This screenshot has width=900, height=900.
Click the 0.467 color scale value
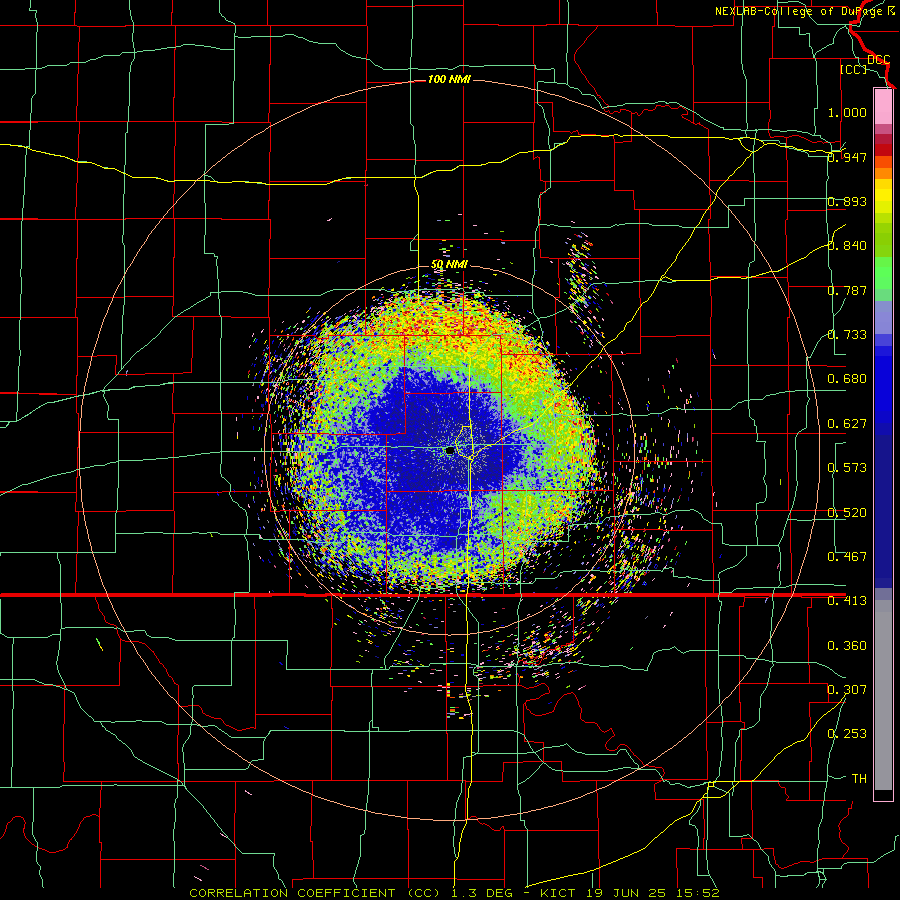pos(847,557)
